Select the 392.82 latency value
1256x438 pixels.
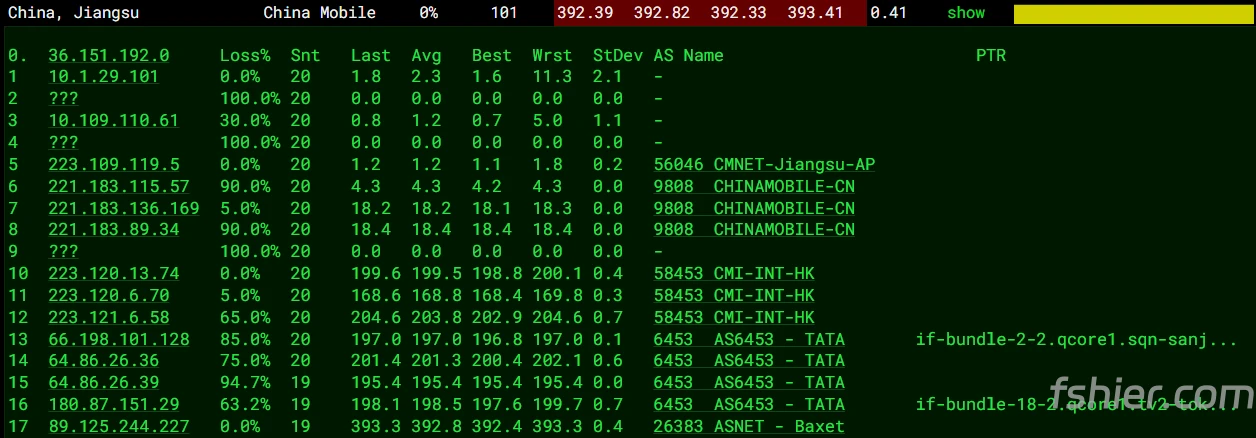pos(664,13)
